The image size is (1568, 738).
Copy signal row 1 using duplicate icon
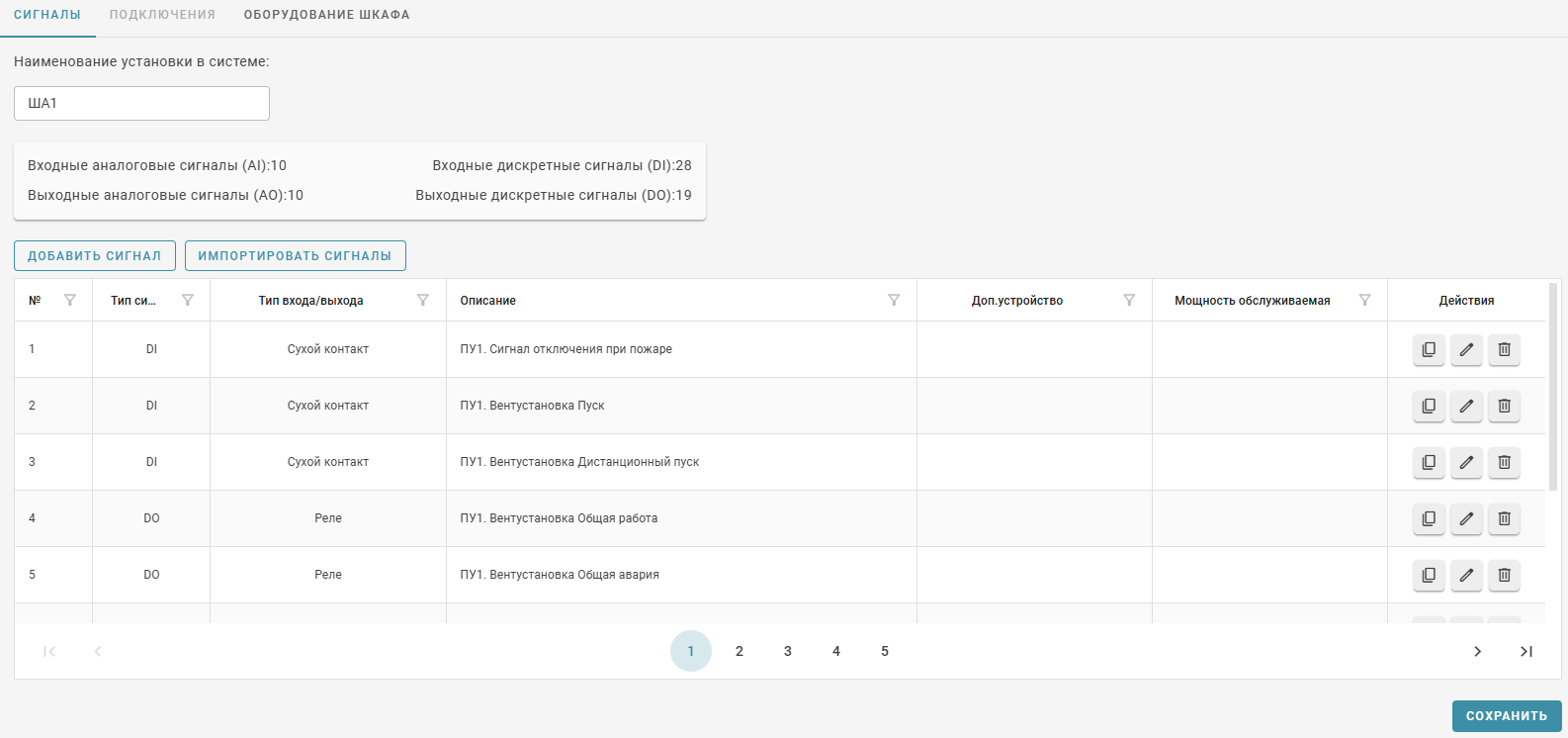click(x=1429, y=349)
